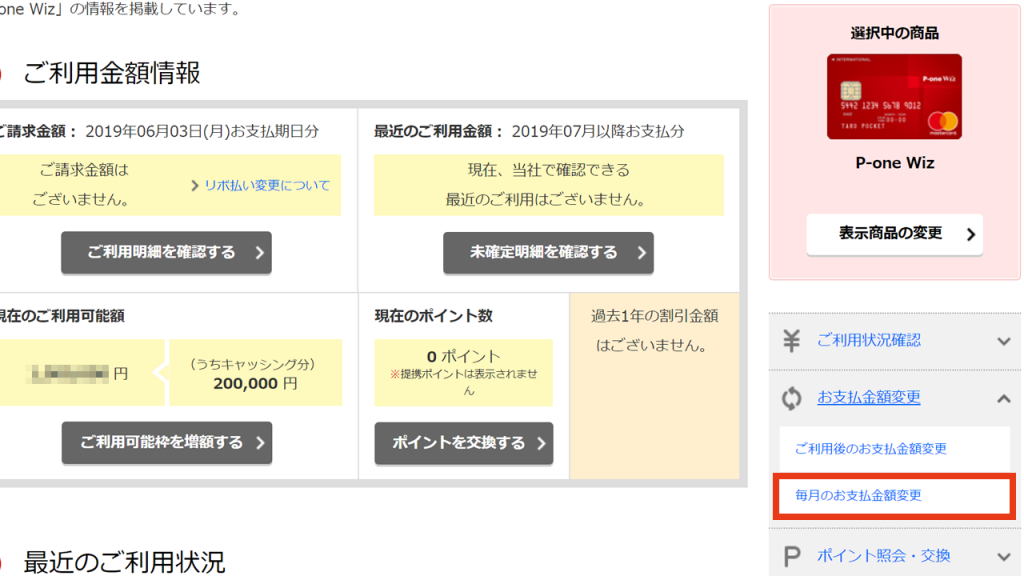Click the blurred available credit amount
The image size is (1024, 576).
[69, 374]
